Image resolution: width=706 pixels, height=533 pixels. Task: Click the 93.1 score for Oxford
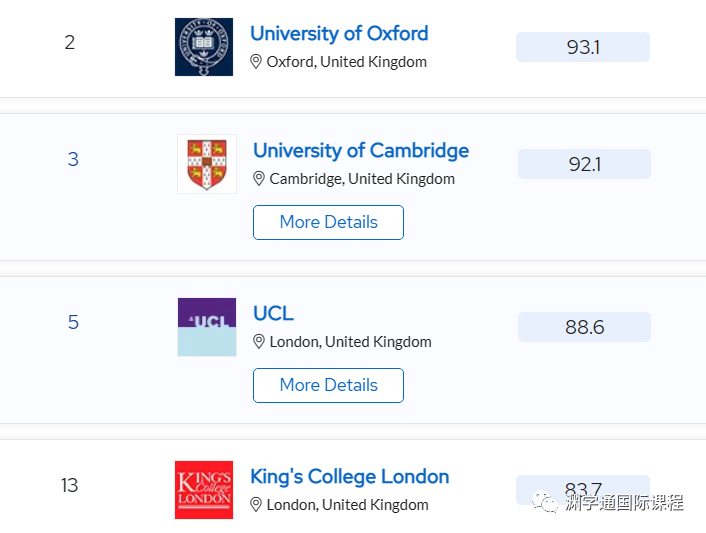pos(583,47)
